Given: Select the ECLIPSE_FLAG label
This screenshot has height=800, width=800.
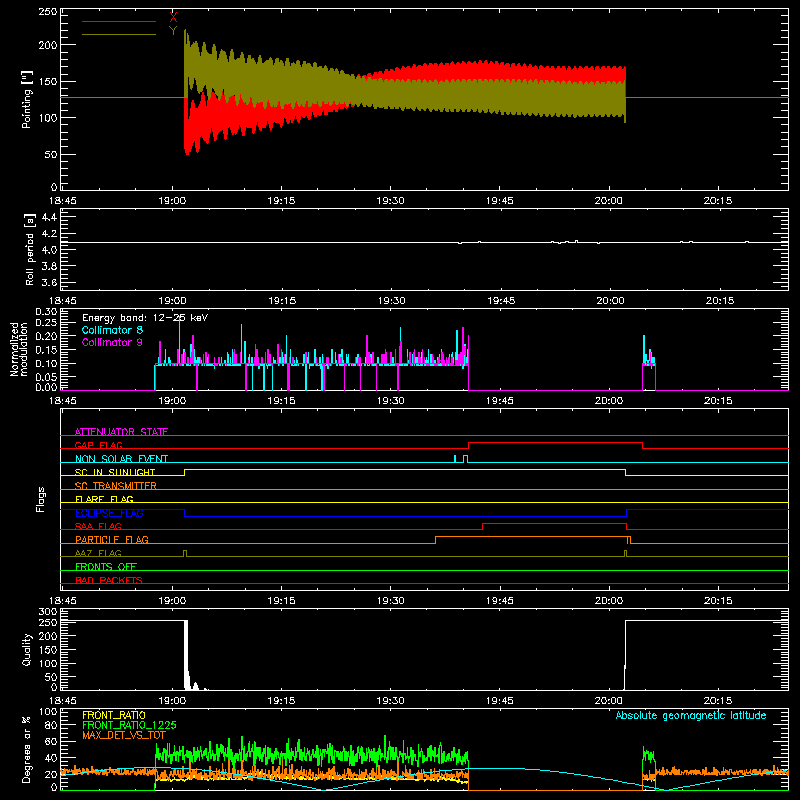Looking at the screenshot, I should pos(109,513).
